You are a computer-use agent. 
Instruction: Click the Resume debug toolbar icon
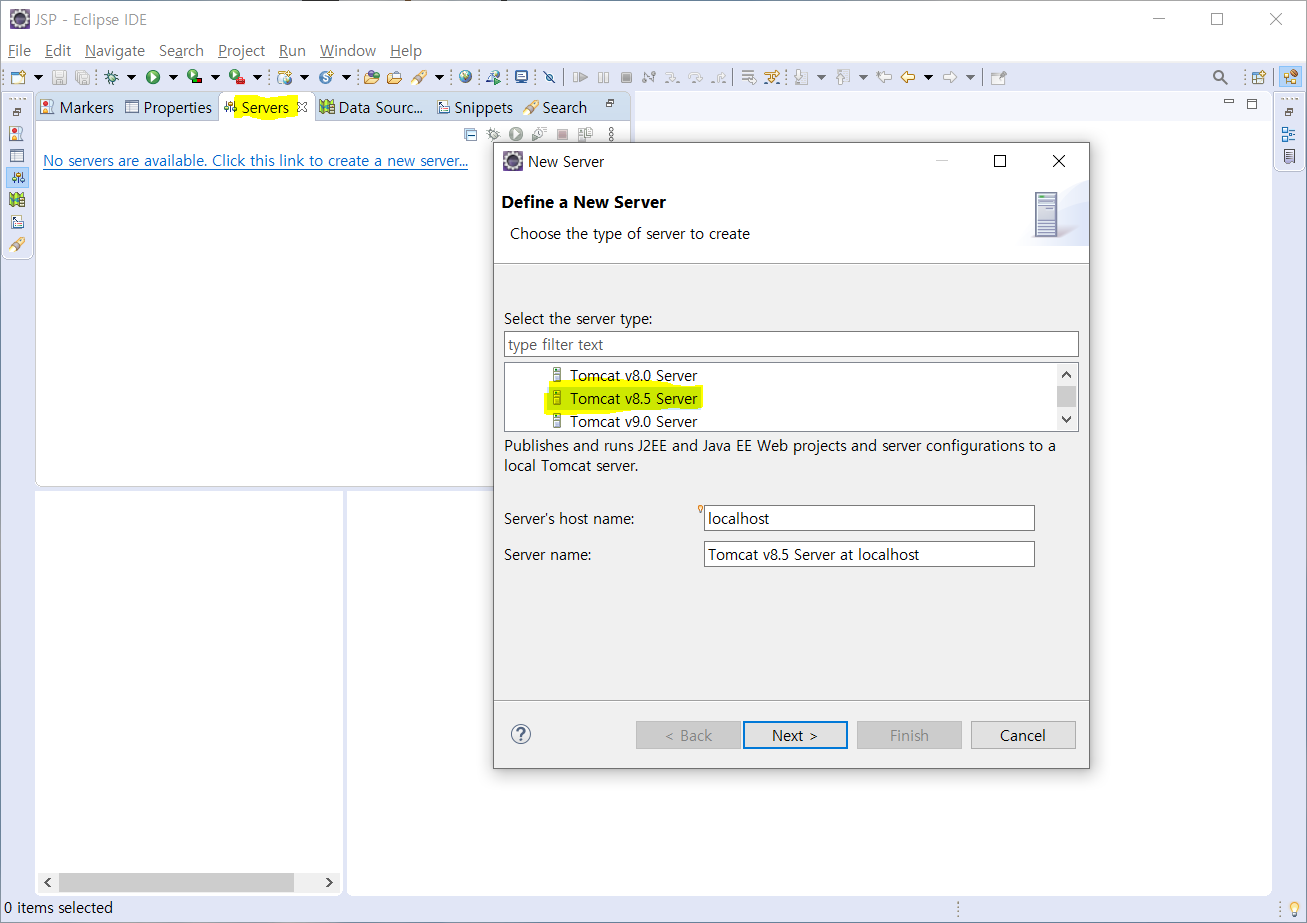(x=580, y=77)
